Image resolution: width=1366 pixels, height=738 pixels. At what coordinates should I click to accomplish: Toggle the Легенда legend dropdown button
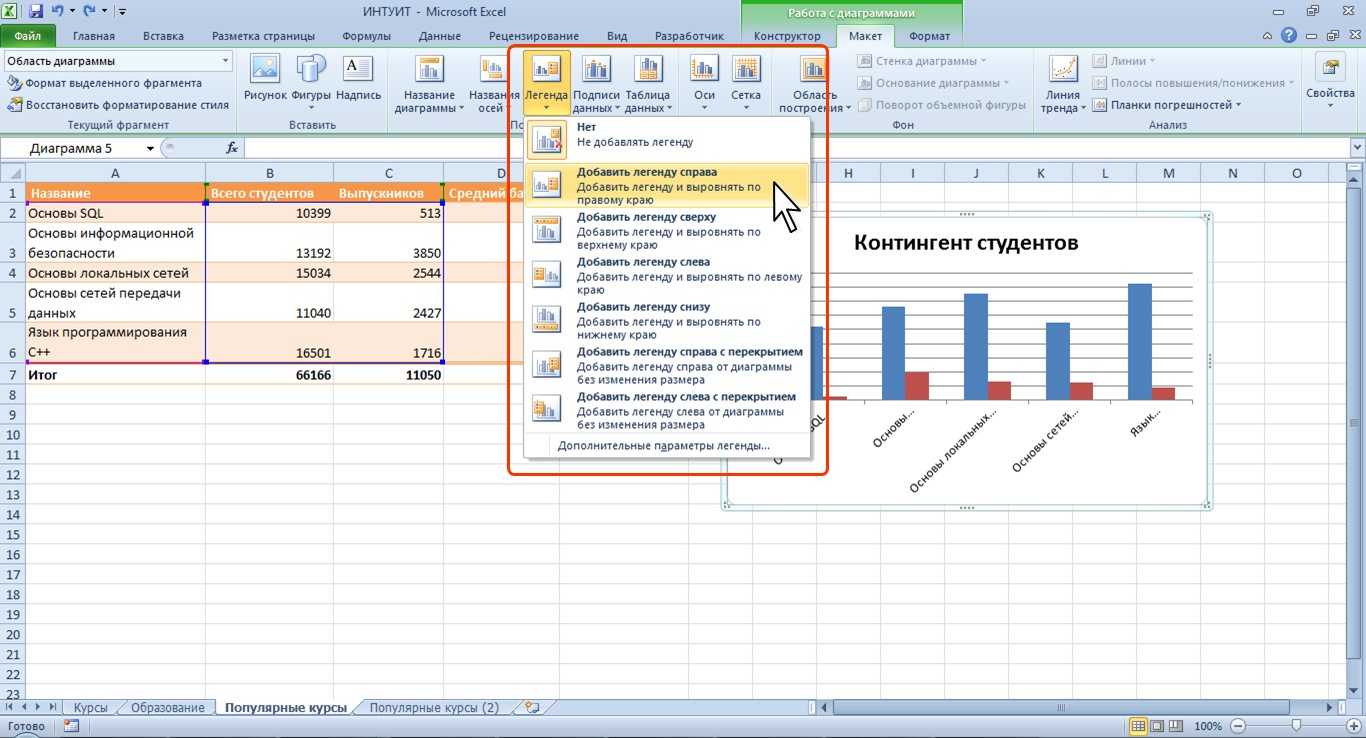(x=546, y=84)
